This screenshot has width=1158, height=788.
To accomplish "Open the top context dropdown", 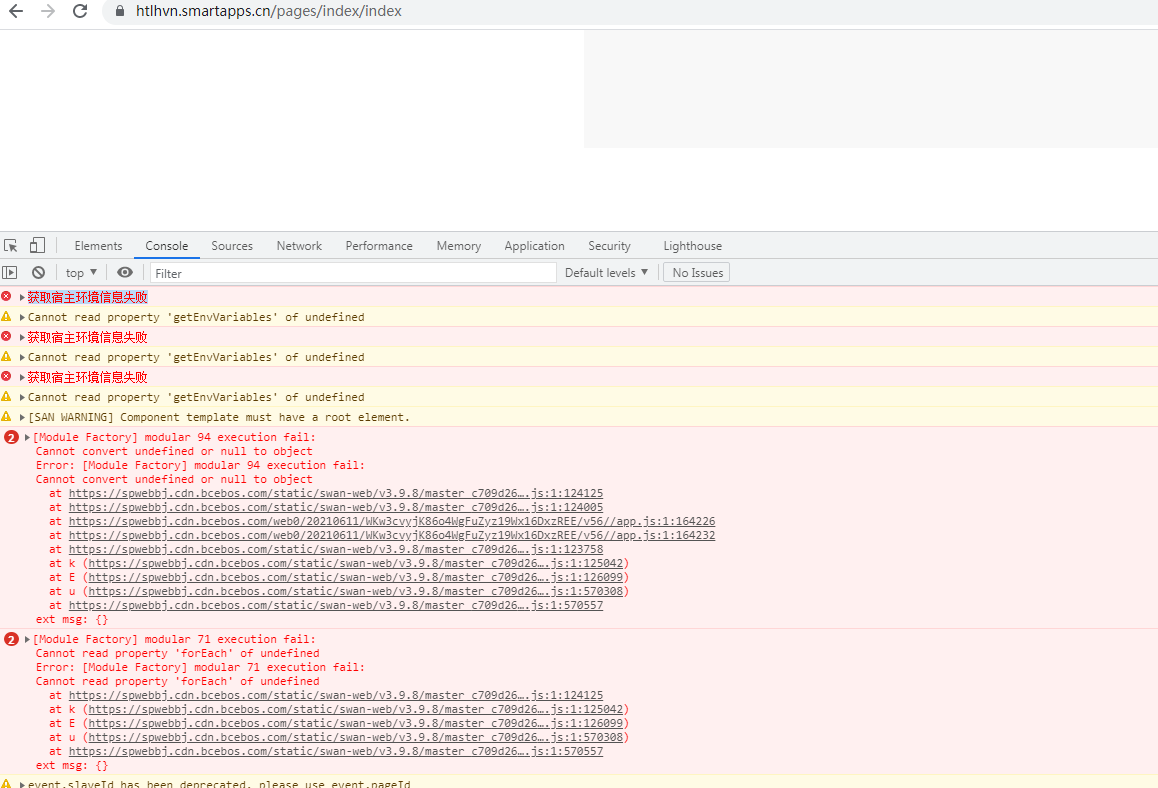I will [x=81, y=273].
